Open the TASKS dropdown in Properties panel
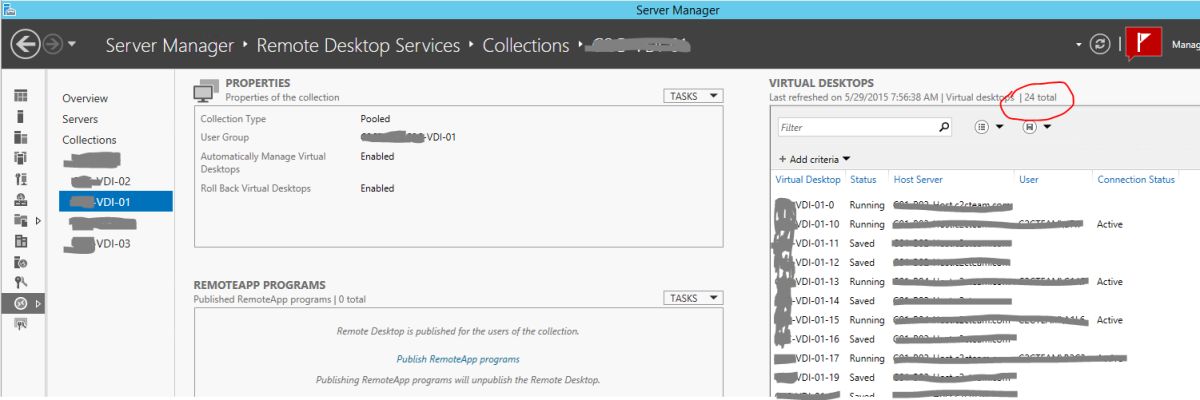This screenshot has width=1200, height=400. tap(692, 96)
